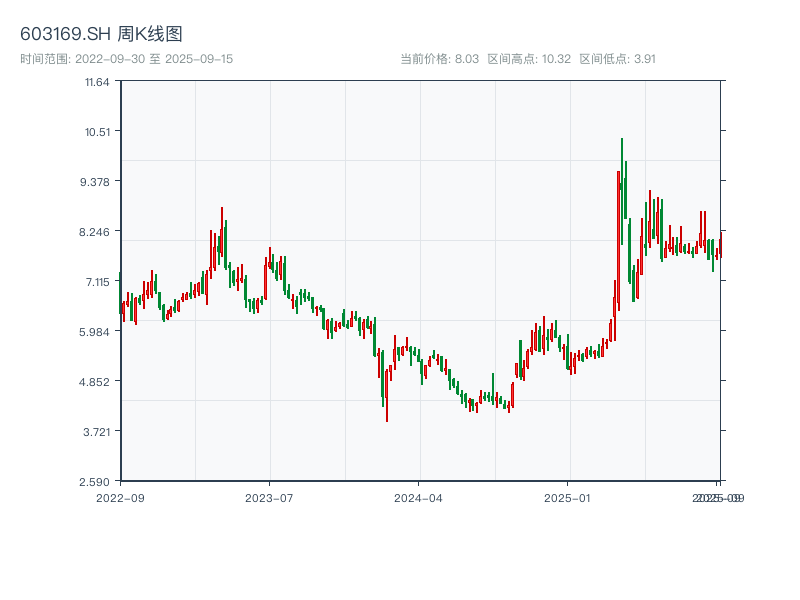Click y-axis value 5.984

94,332
